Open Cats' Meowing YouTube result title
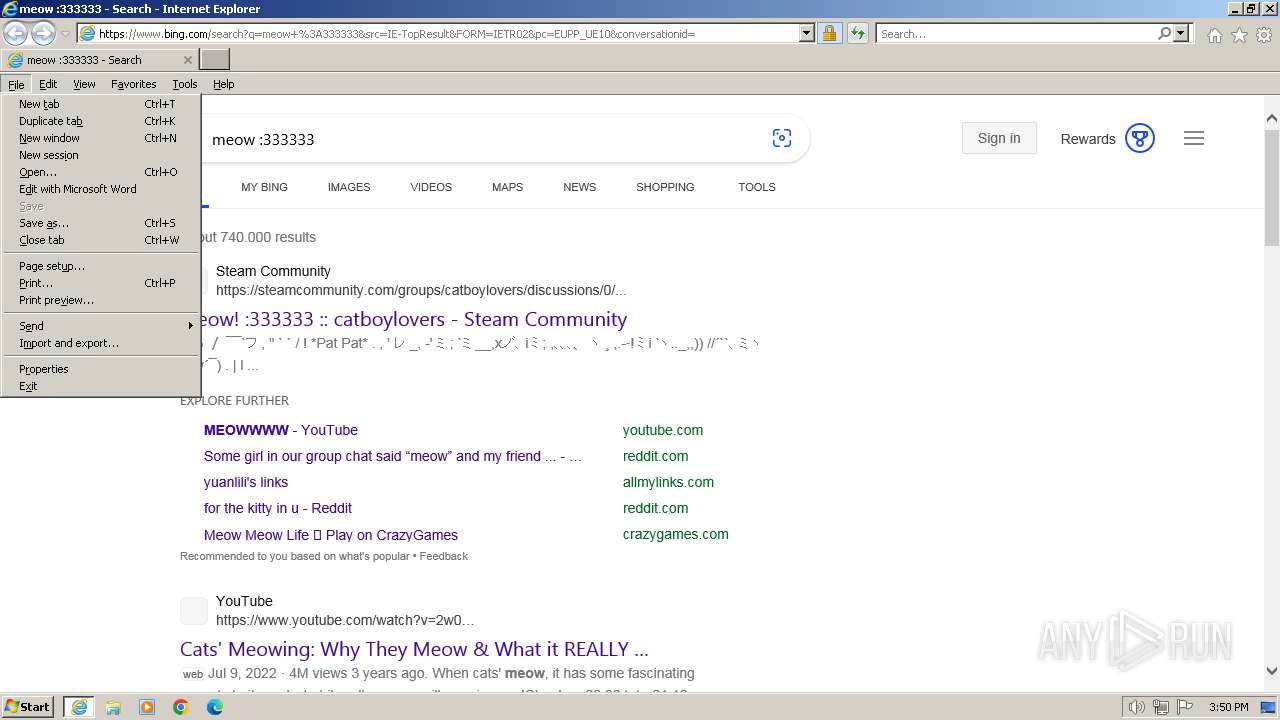The image size is (1280, 720). 414,649
